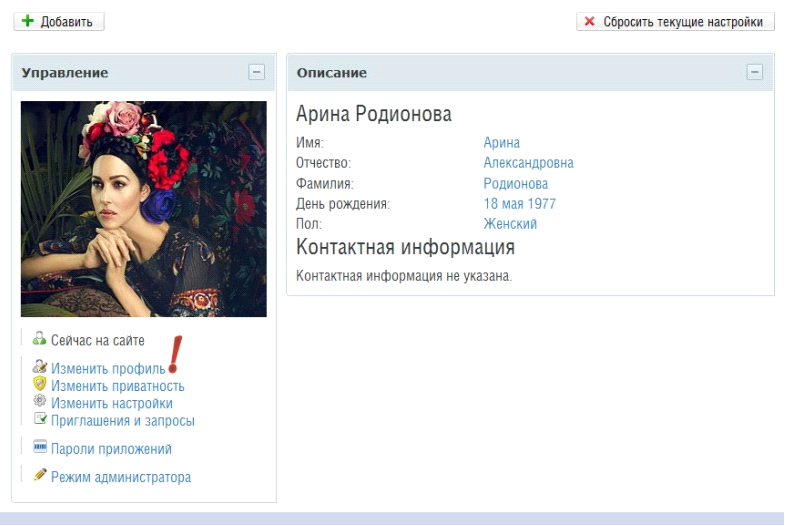Viewport: 785px width, 526px height.
Task: Collapse the Описание panel
Action: [x=755, y=72]
